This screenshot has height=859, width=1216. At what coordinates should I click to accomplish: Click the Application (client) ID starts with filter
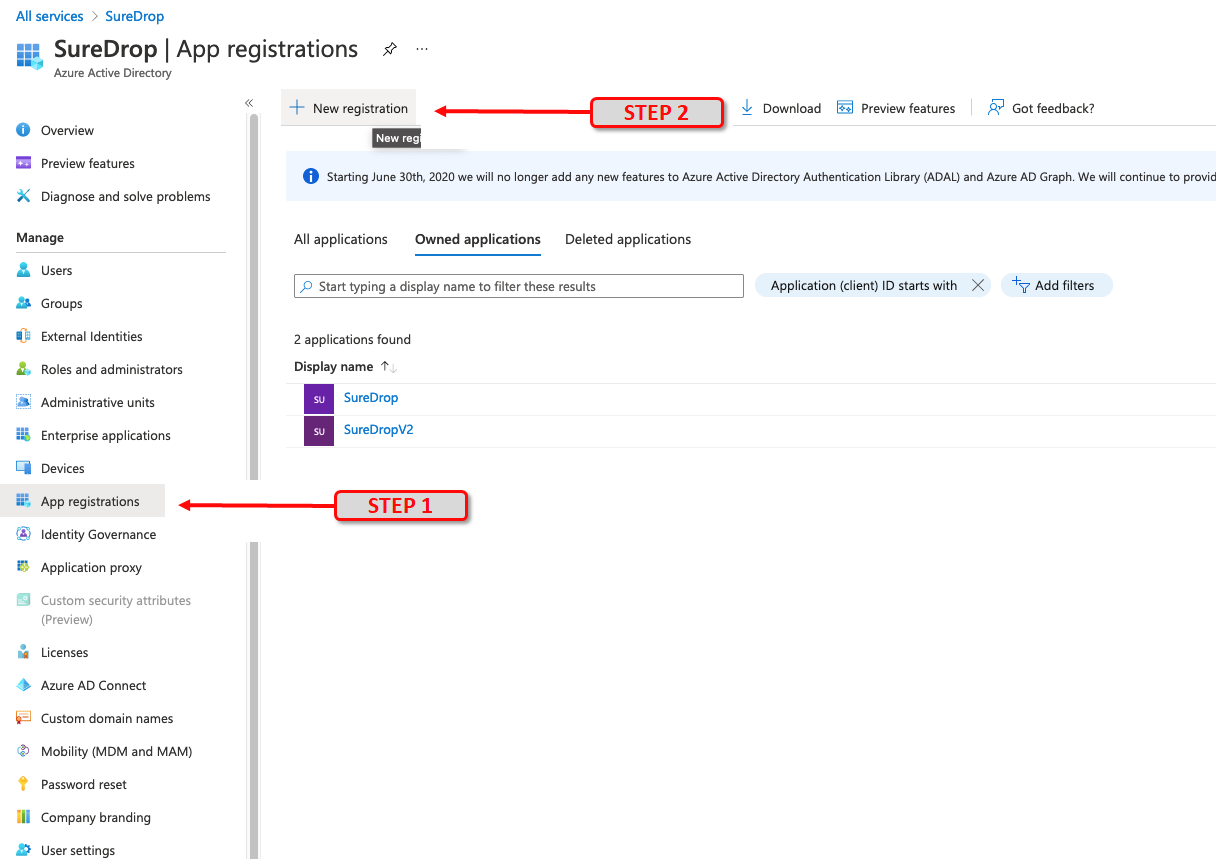click(x=864, y=285)
